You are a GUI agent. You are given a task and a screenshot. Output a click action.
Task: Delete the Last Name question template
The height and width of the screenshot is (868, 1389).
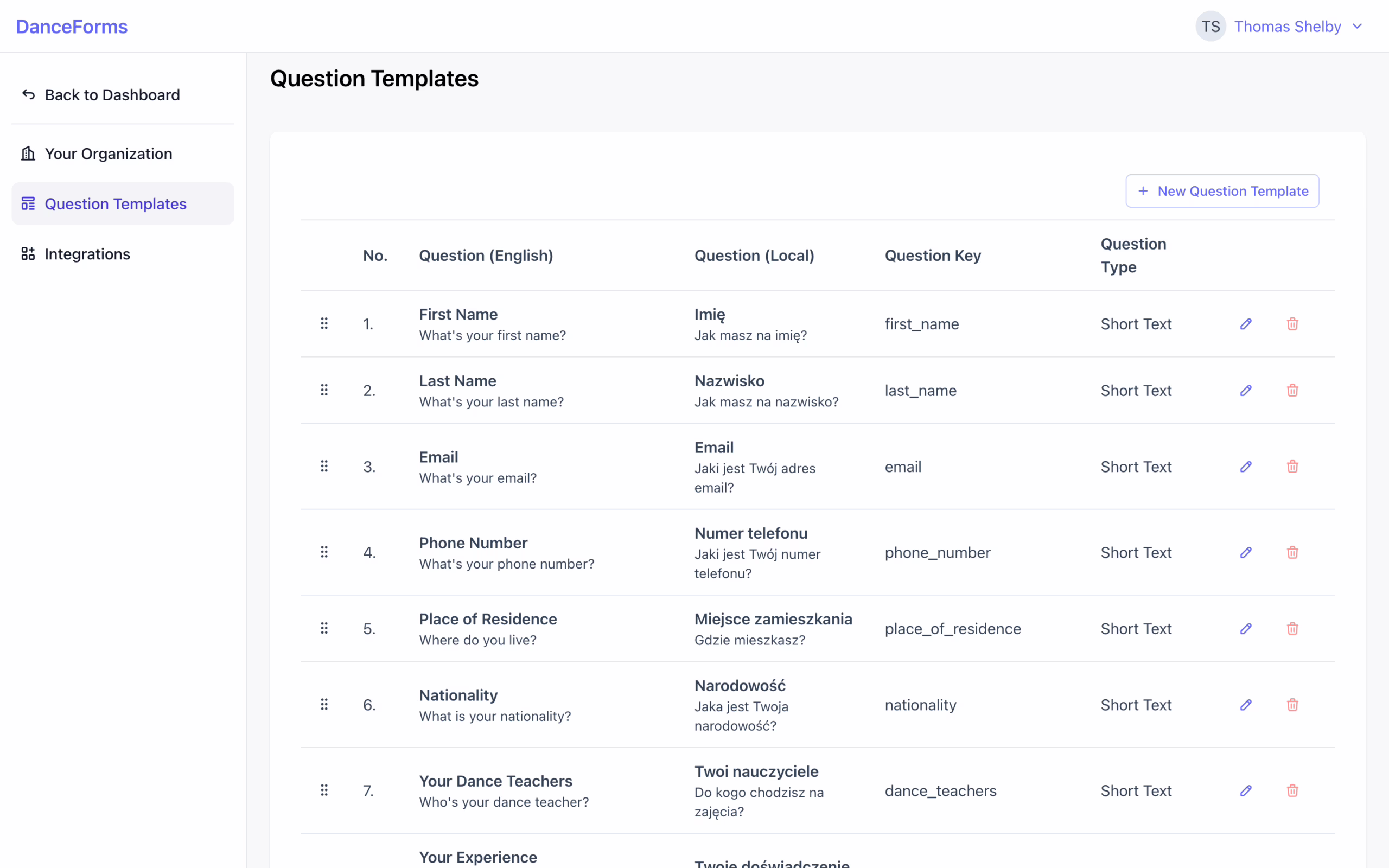[1292, 390]
